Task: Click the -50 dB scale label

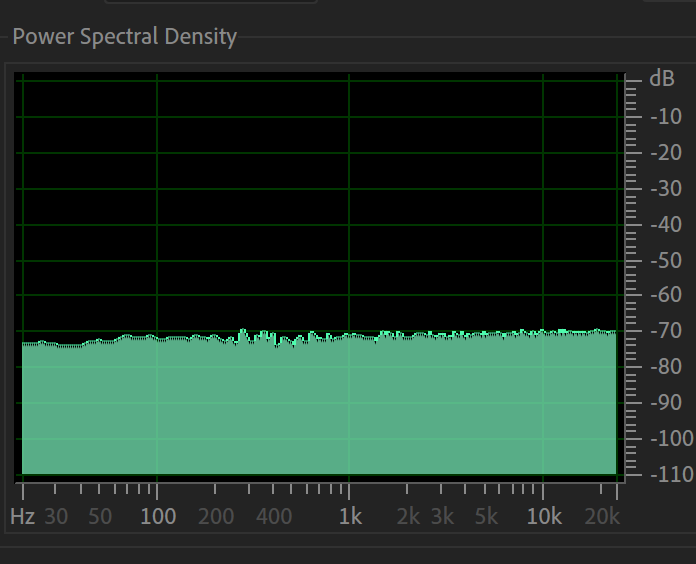Action: pos(666,260)
